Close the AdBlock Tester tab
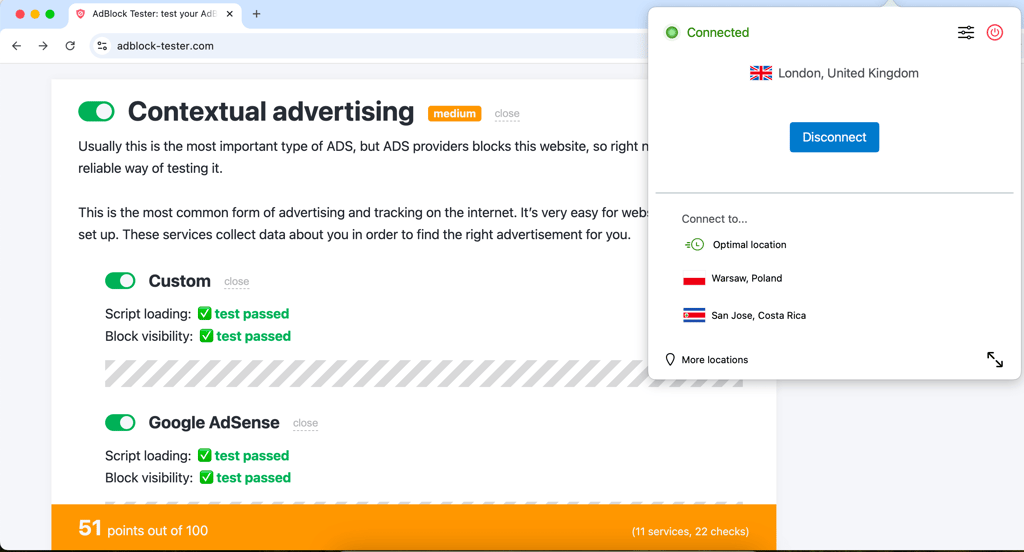 (230, 14)
